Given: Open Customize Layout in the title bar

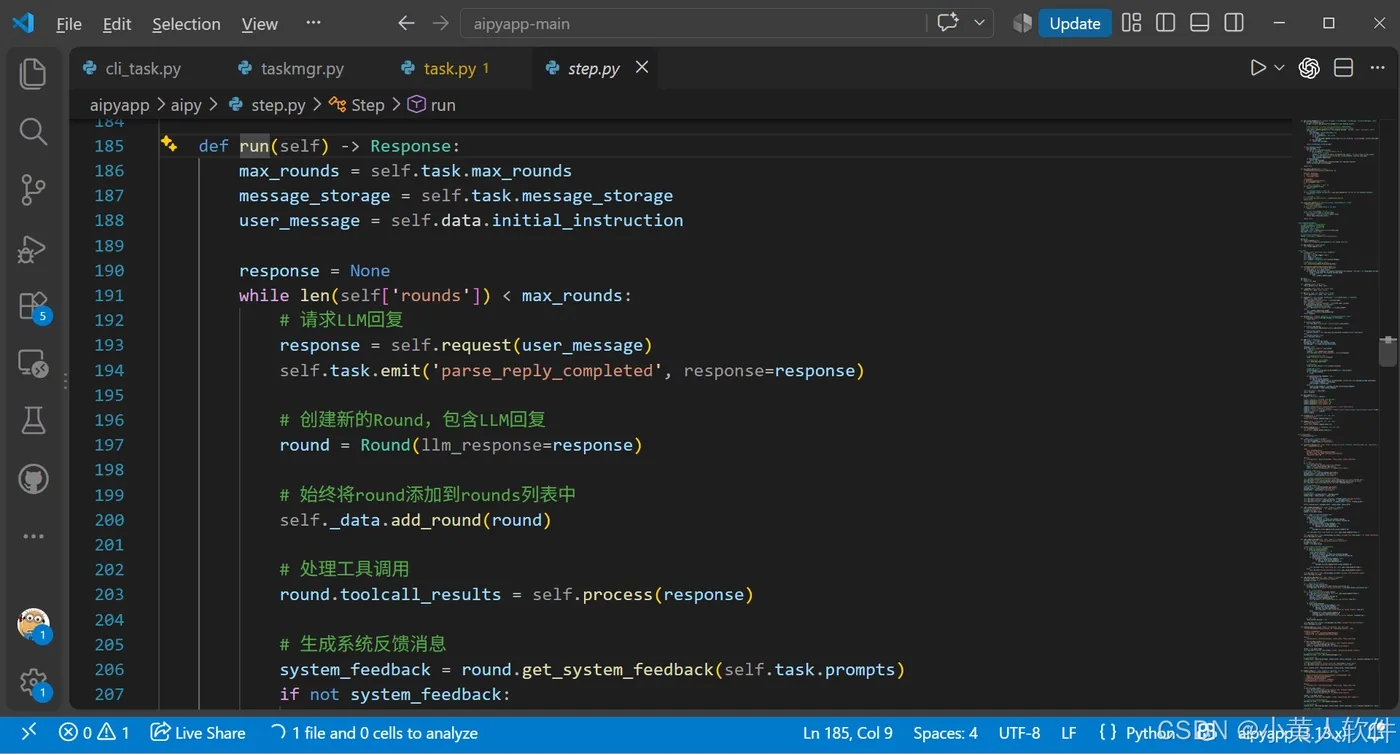Looking at the screenshot, I should tap(1131, 23).
